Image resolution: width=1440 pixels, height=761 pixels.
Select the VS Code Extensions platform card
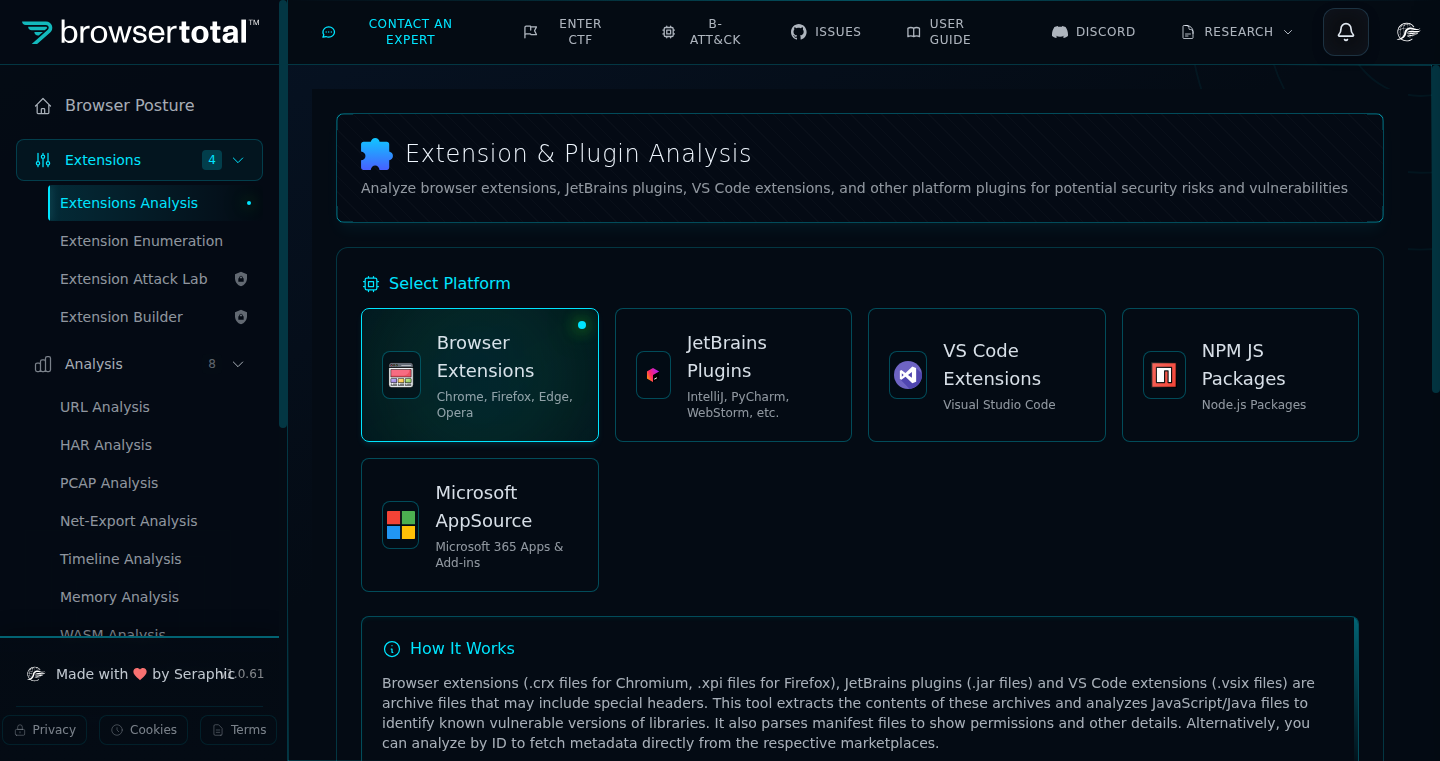pos(987,375)
